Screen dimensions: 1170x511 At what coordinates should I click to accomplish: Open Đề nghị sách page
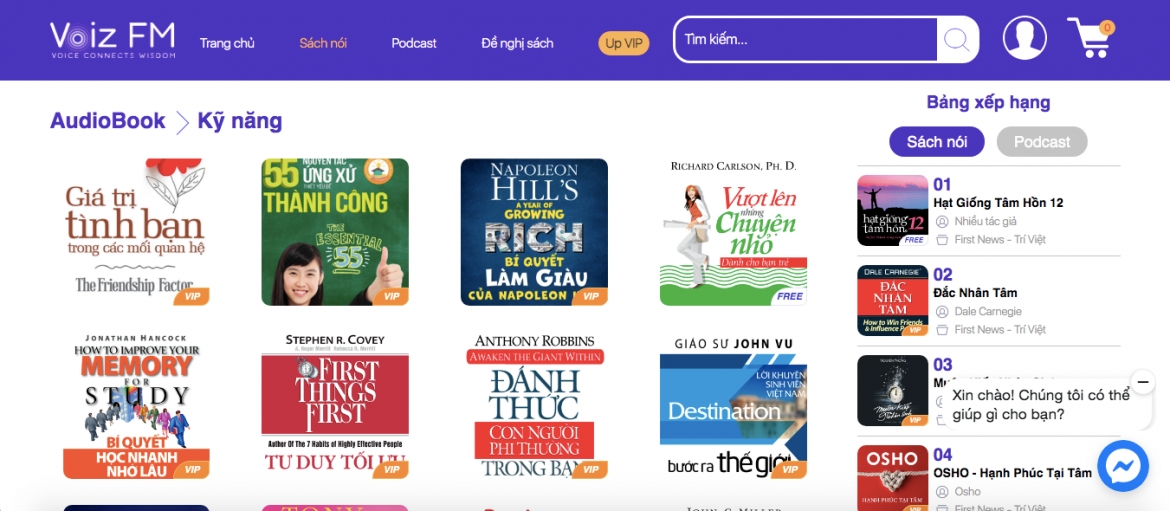point(517,43)
